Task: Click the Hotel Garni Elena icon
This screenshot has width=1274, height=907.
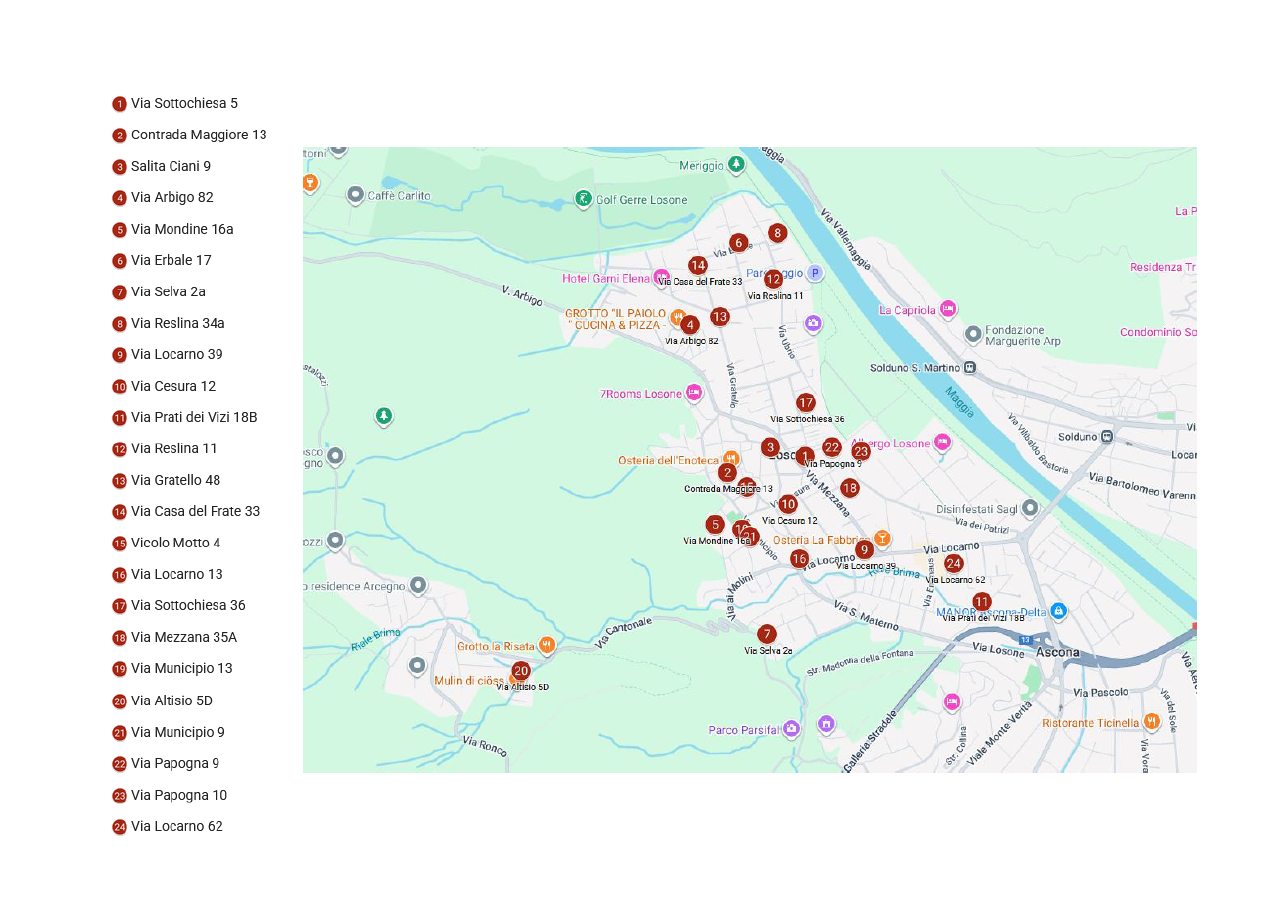Action: [661, 277]
